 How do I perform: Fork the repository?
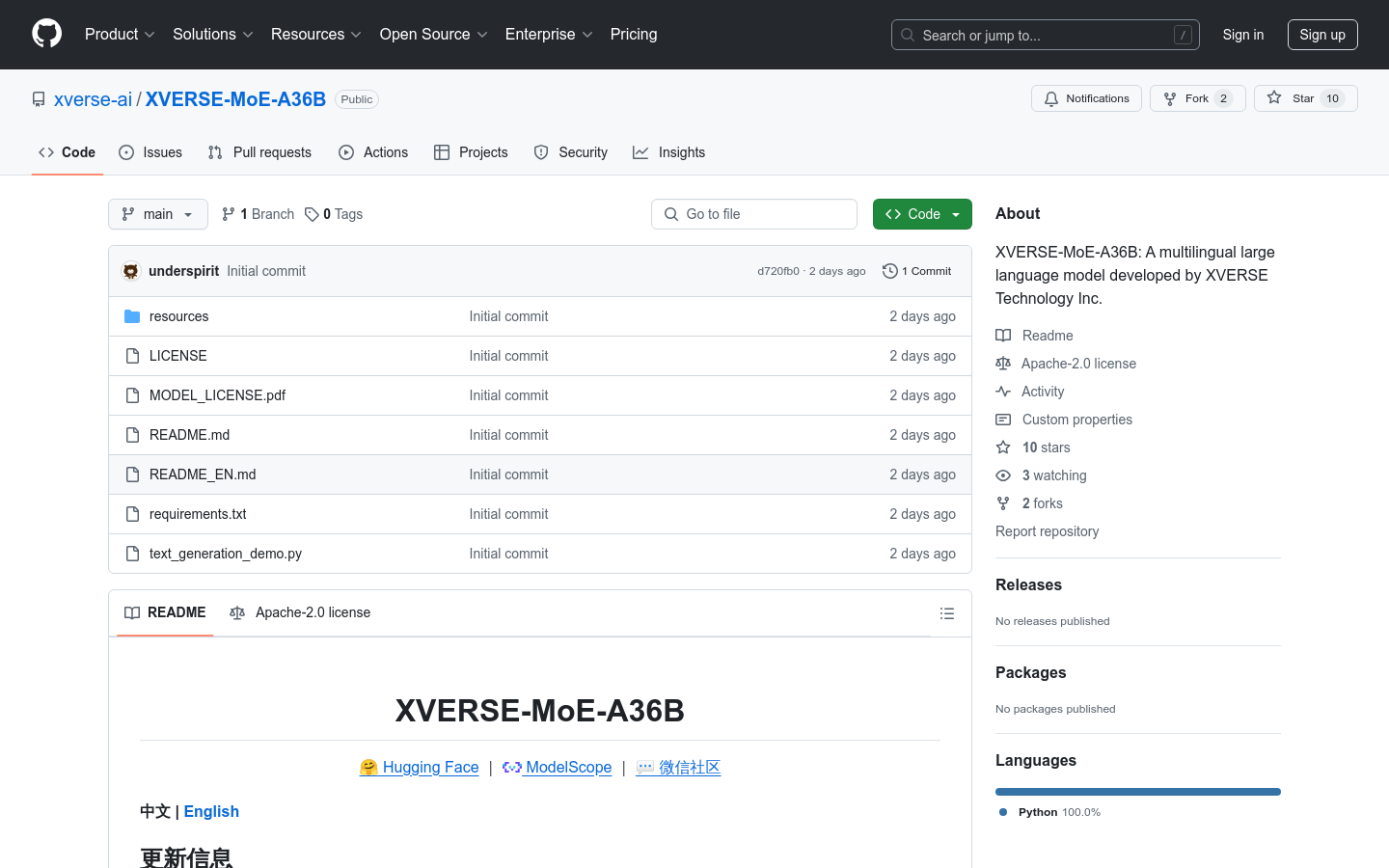coord(1198,98)
